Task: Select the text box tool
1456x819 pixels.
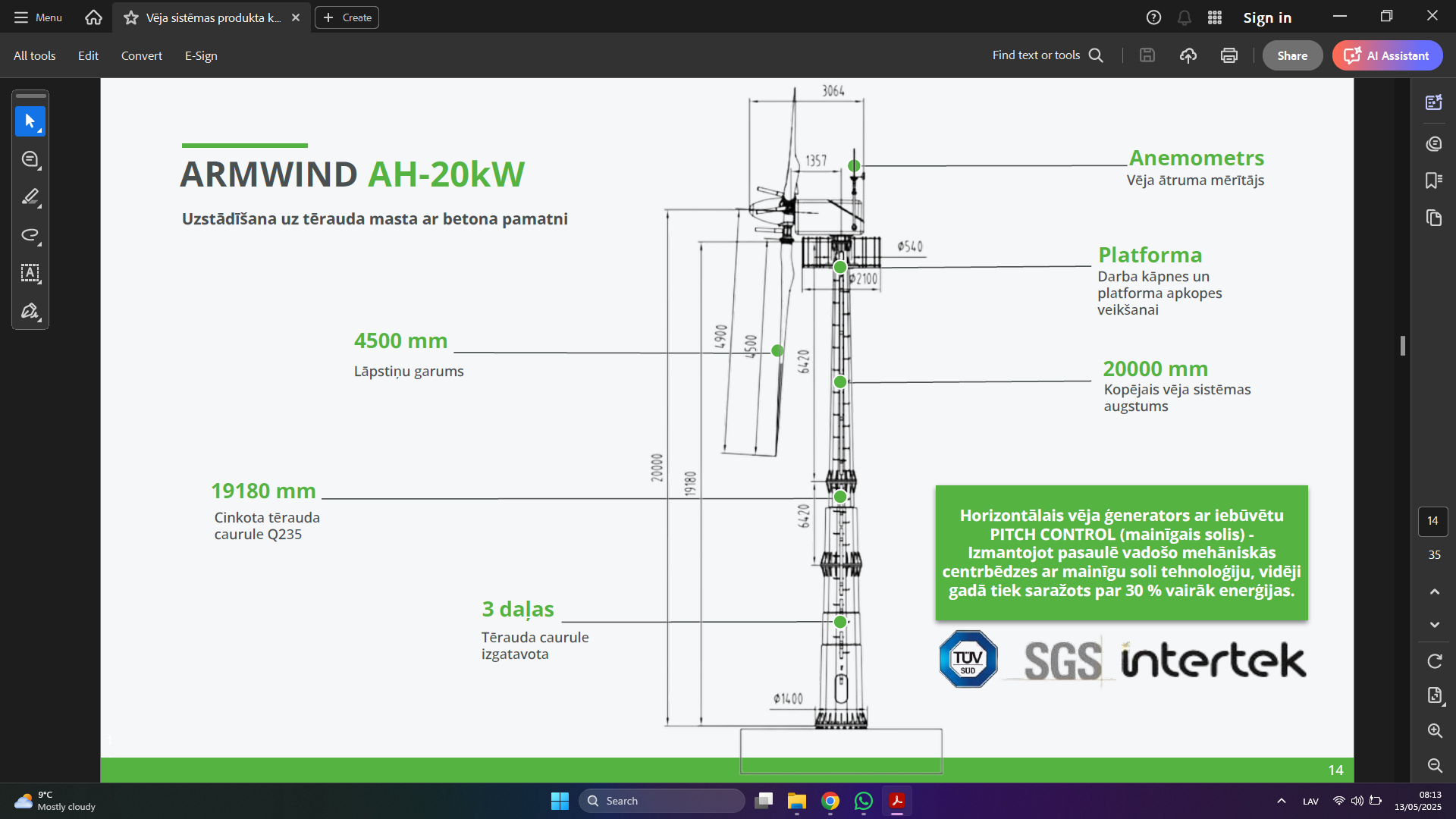Action: click(x=30, y=273)
